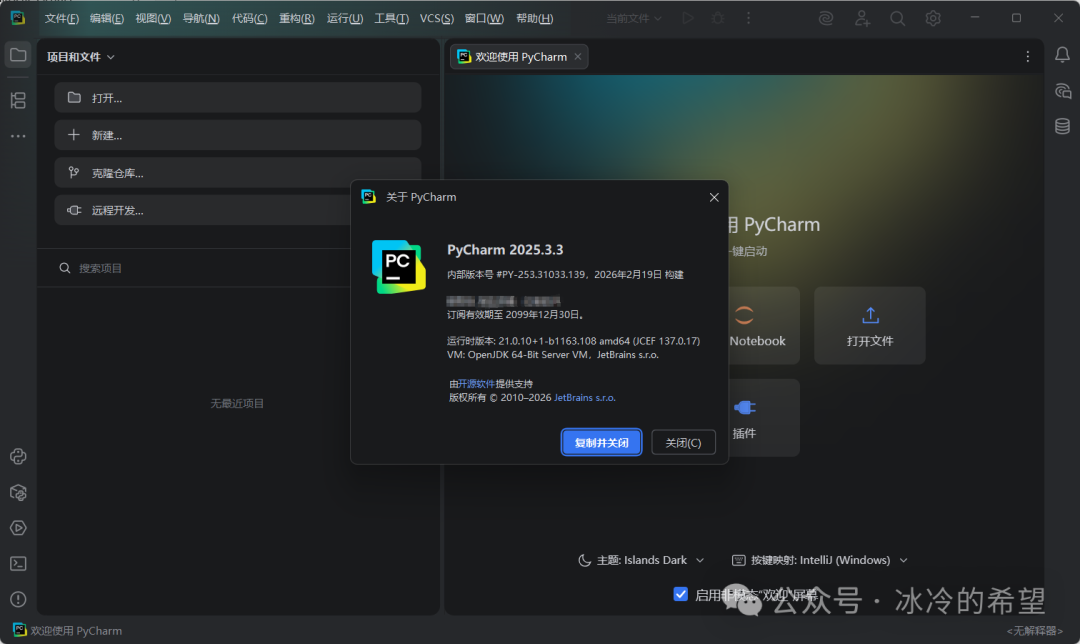Click the 克隆仓库... button
Screen dimensions: 1080x644
point(238,173)
